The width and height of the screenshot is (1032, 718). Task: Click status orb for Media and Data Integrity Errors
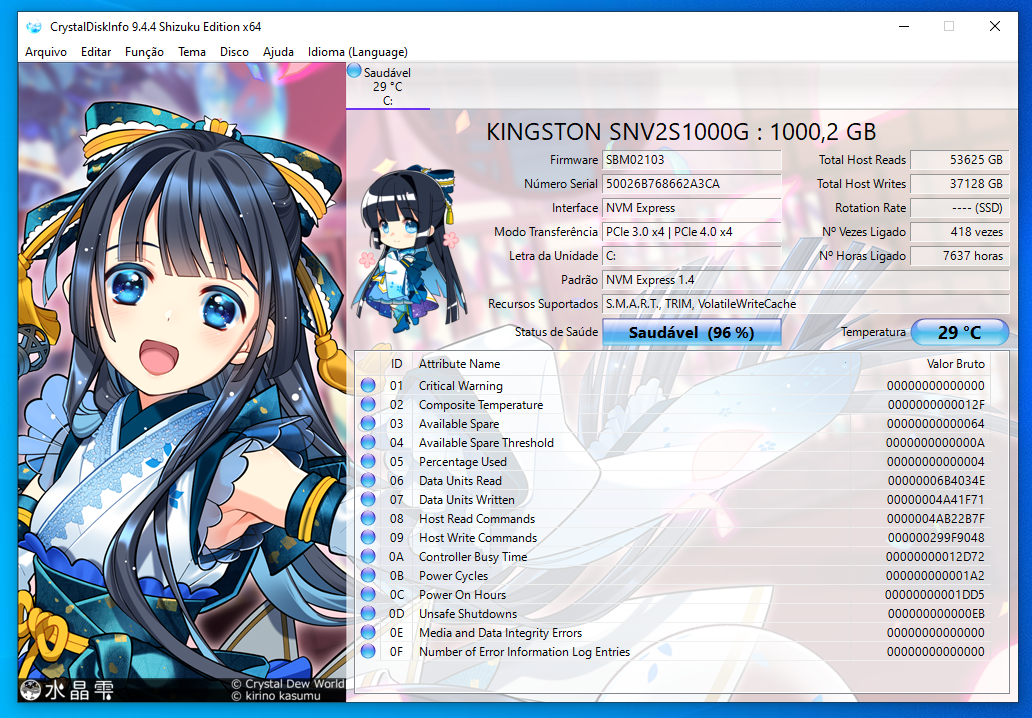368,632
